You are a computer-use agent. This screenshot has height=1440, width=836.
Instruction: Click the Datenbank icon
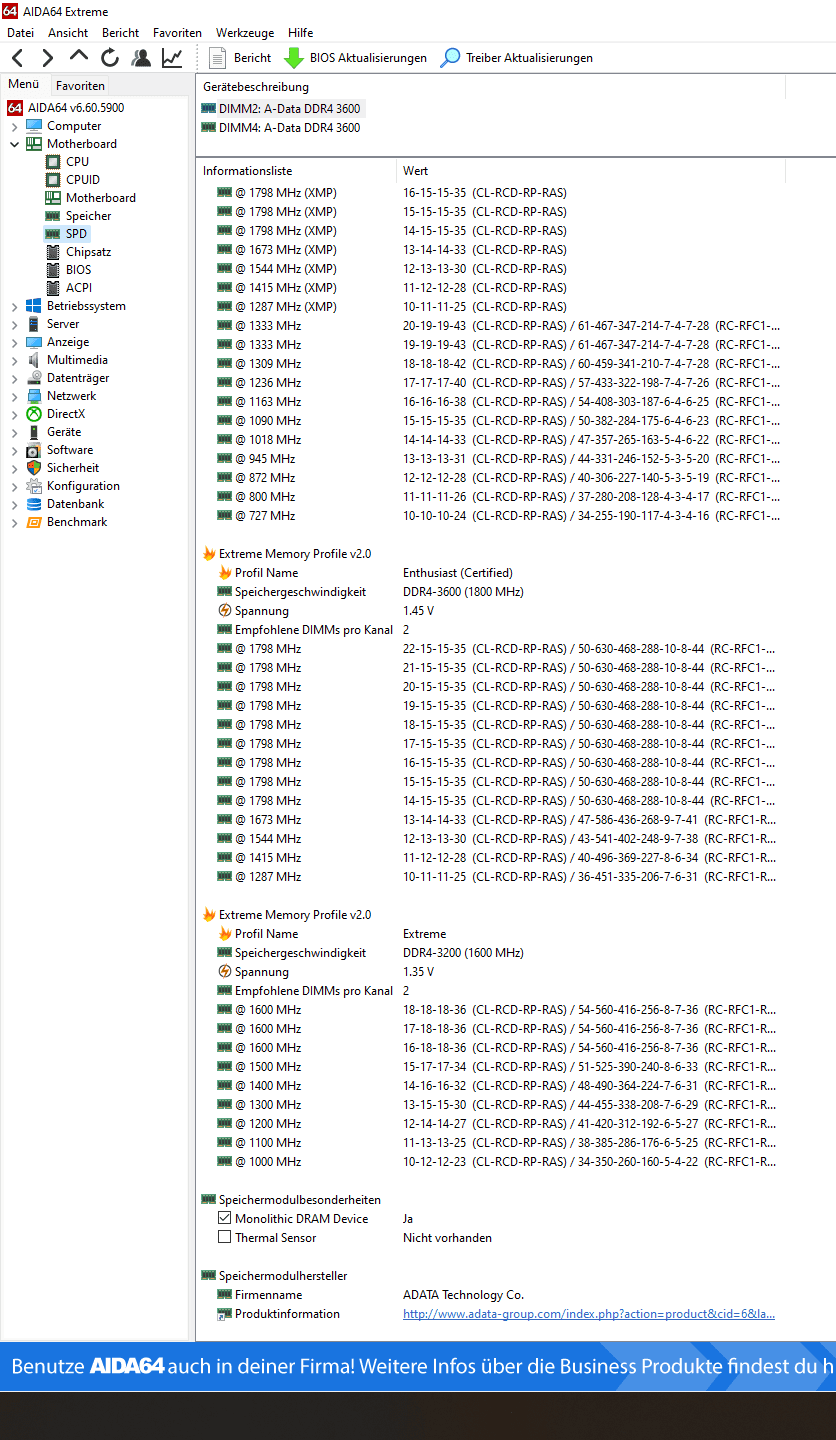click(34, 504)
